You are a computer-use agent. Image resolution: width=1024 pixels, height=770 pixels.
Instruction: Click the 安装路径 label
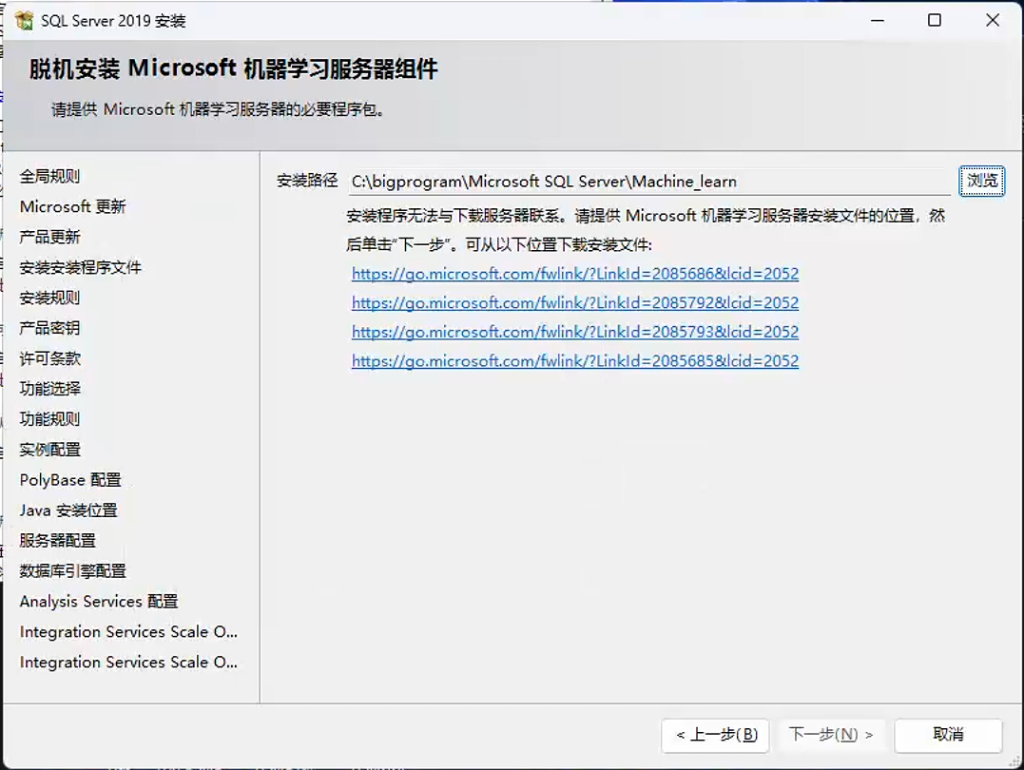click(x=307, y=180)
